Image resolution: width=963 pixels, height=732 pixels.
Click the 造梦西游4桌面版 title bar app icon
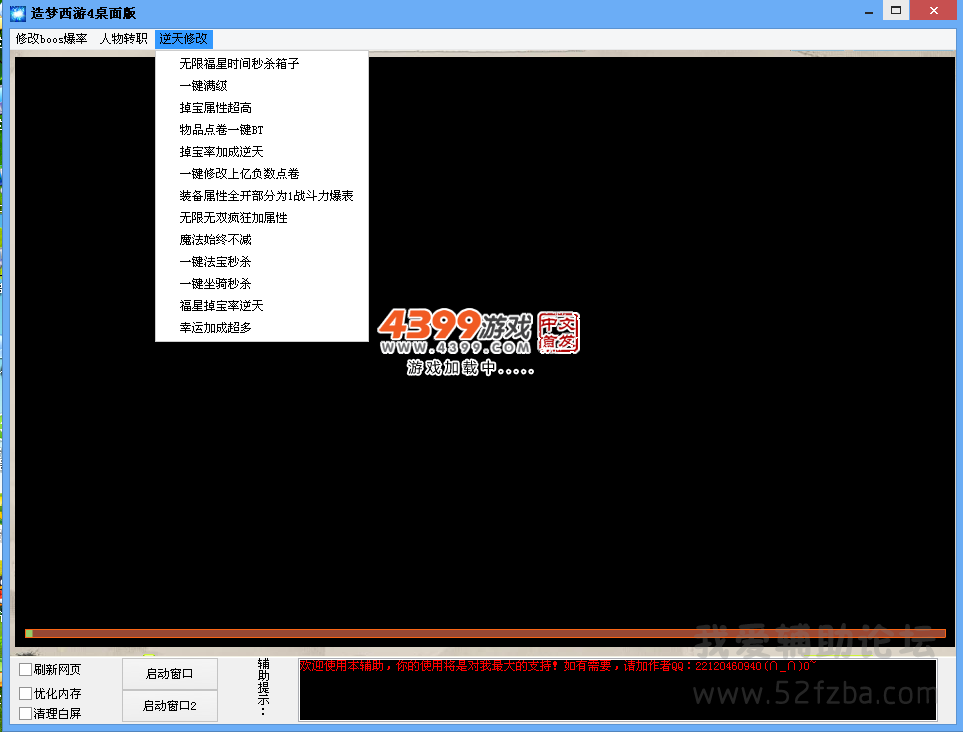coord(18,13)
